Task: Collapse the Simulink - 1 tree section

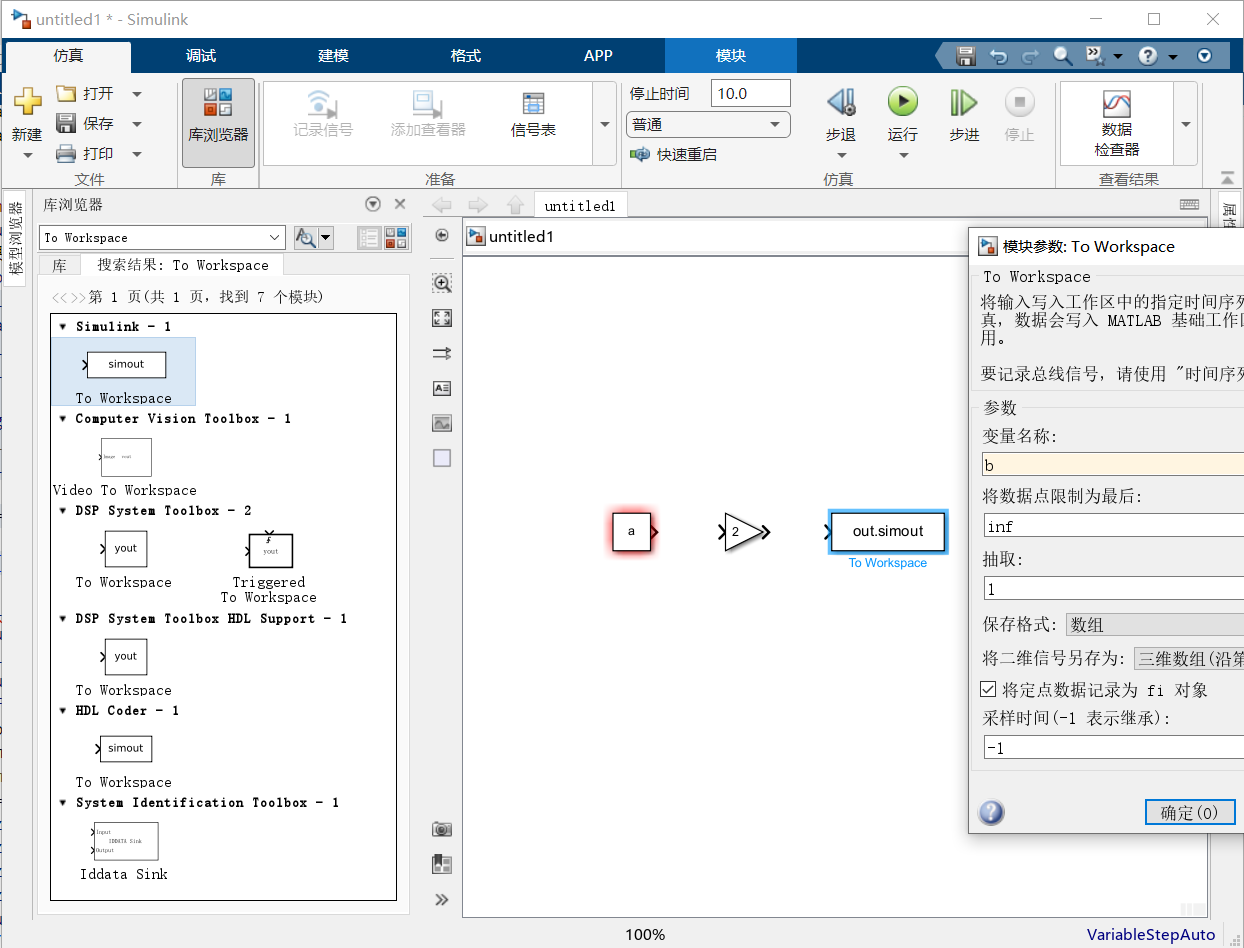Action: [x=63, y=326]
